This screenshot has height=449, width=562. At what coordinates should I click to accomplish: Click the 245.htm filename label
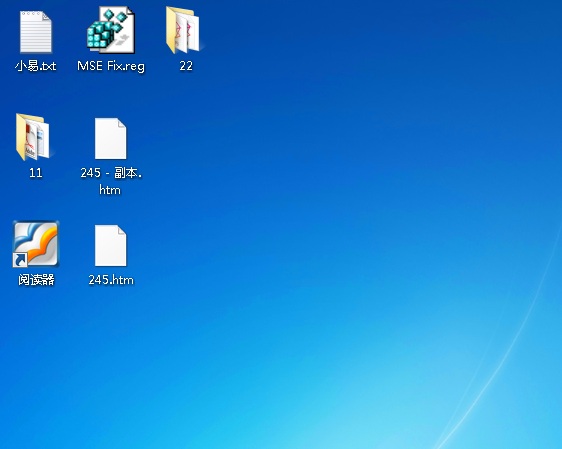point(111,280)
